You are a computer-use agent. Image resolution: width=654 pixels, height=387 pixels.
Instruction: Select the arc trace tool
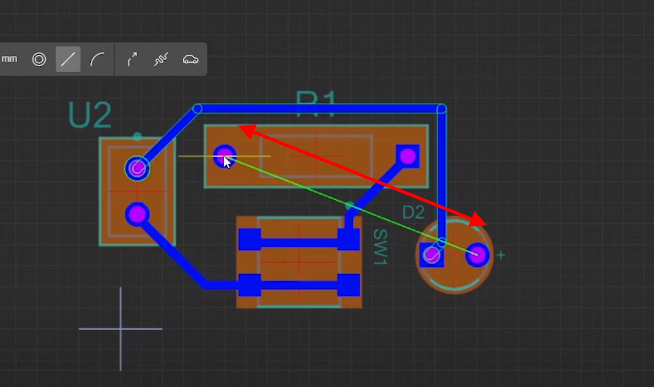click(98, 59)
